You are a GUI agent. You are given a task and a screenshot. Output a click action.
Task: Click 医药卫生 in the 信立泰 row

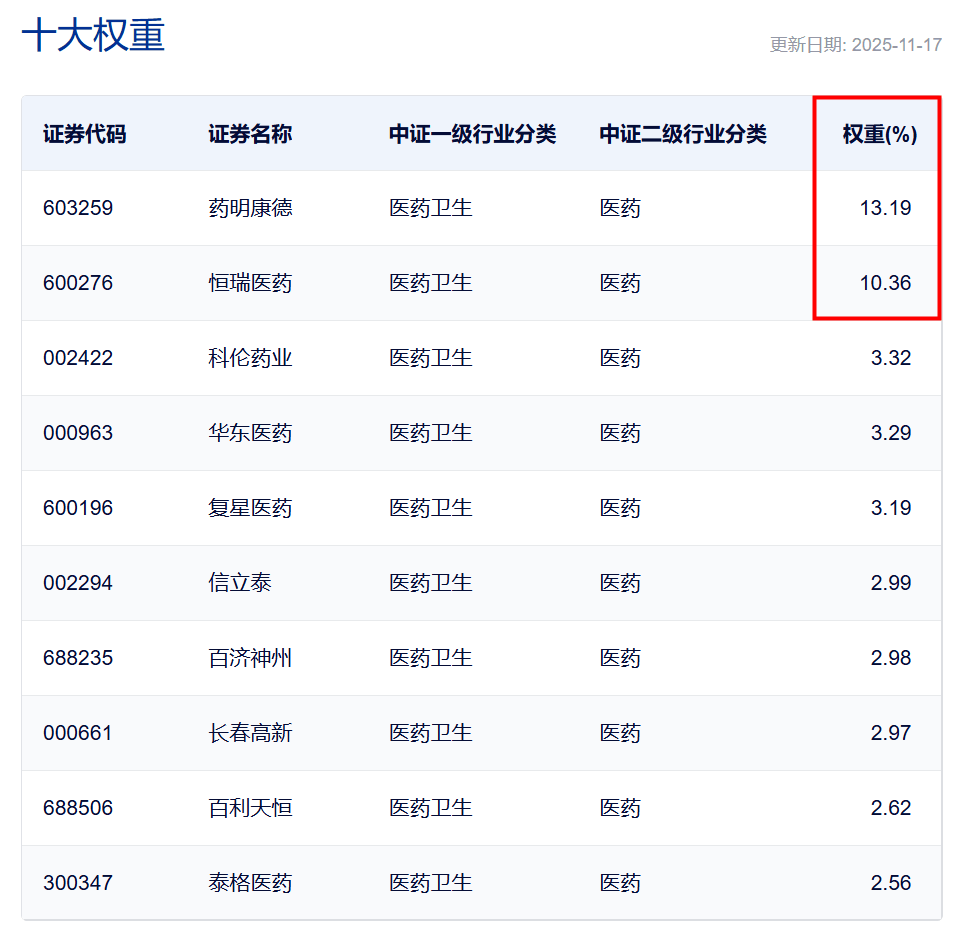coord(431,583)
